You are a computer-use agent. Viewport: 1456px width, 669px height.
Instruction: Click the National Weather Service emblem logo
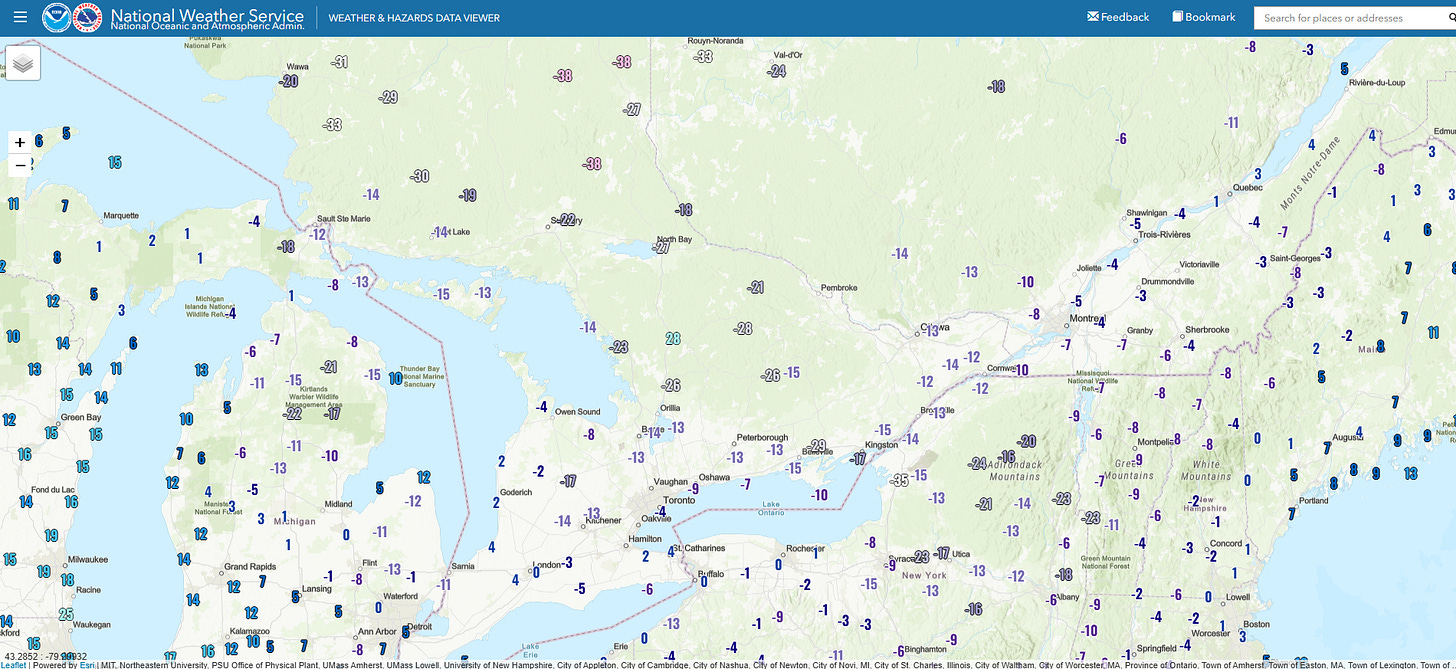tap(89, 17)
